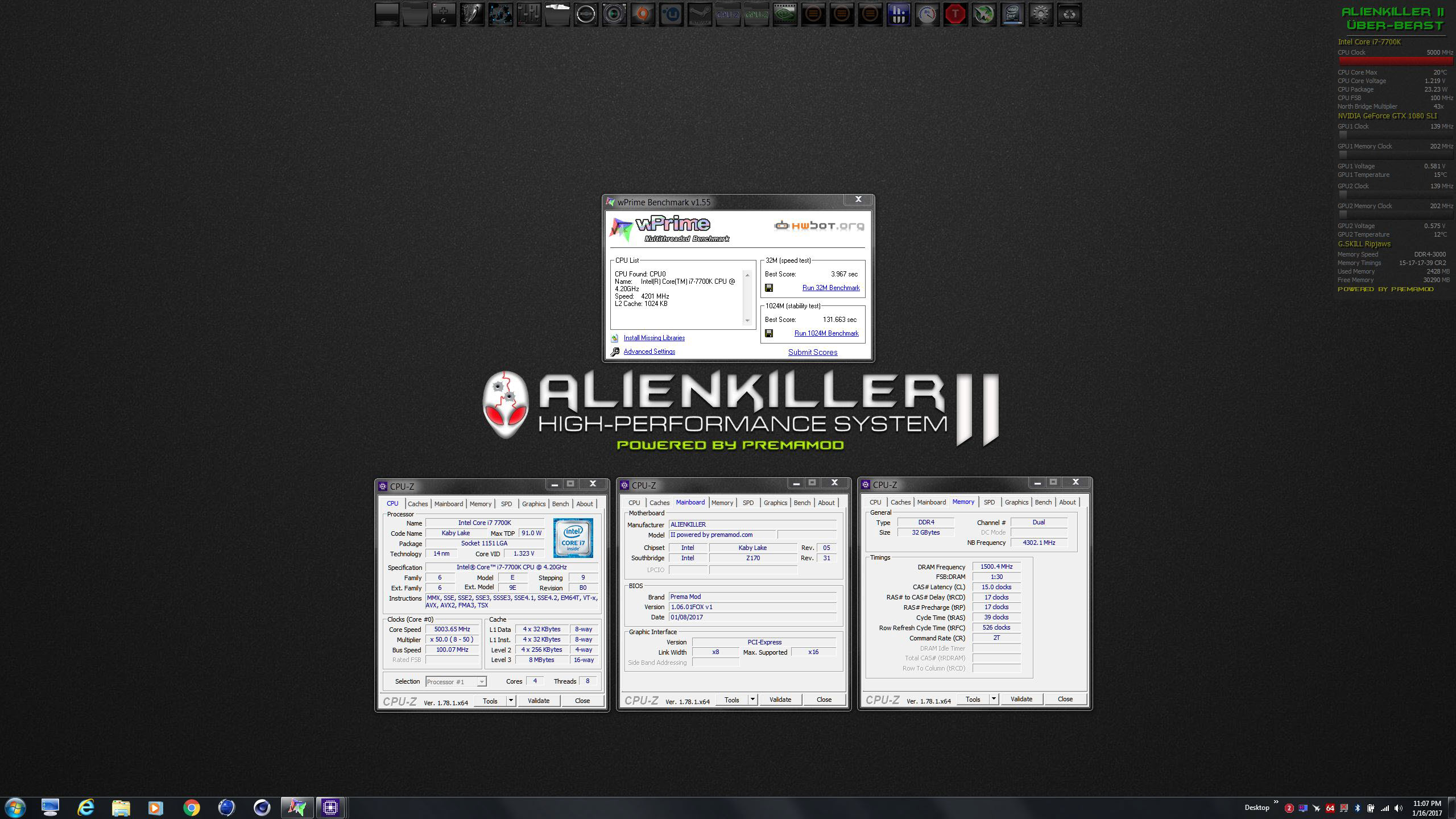
Task: Click the Chrome icon in the taskbar
Action: tap(192, 807)
